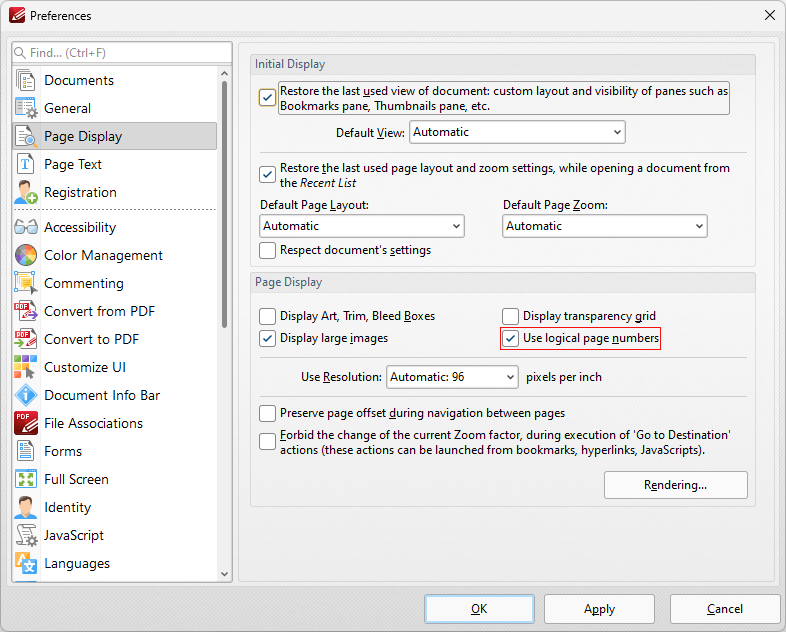Click the Accessibility glasses icon
Viewport: 786px width, 632px height.
26,228
